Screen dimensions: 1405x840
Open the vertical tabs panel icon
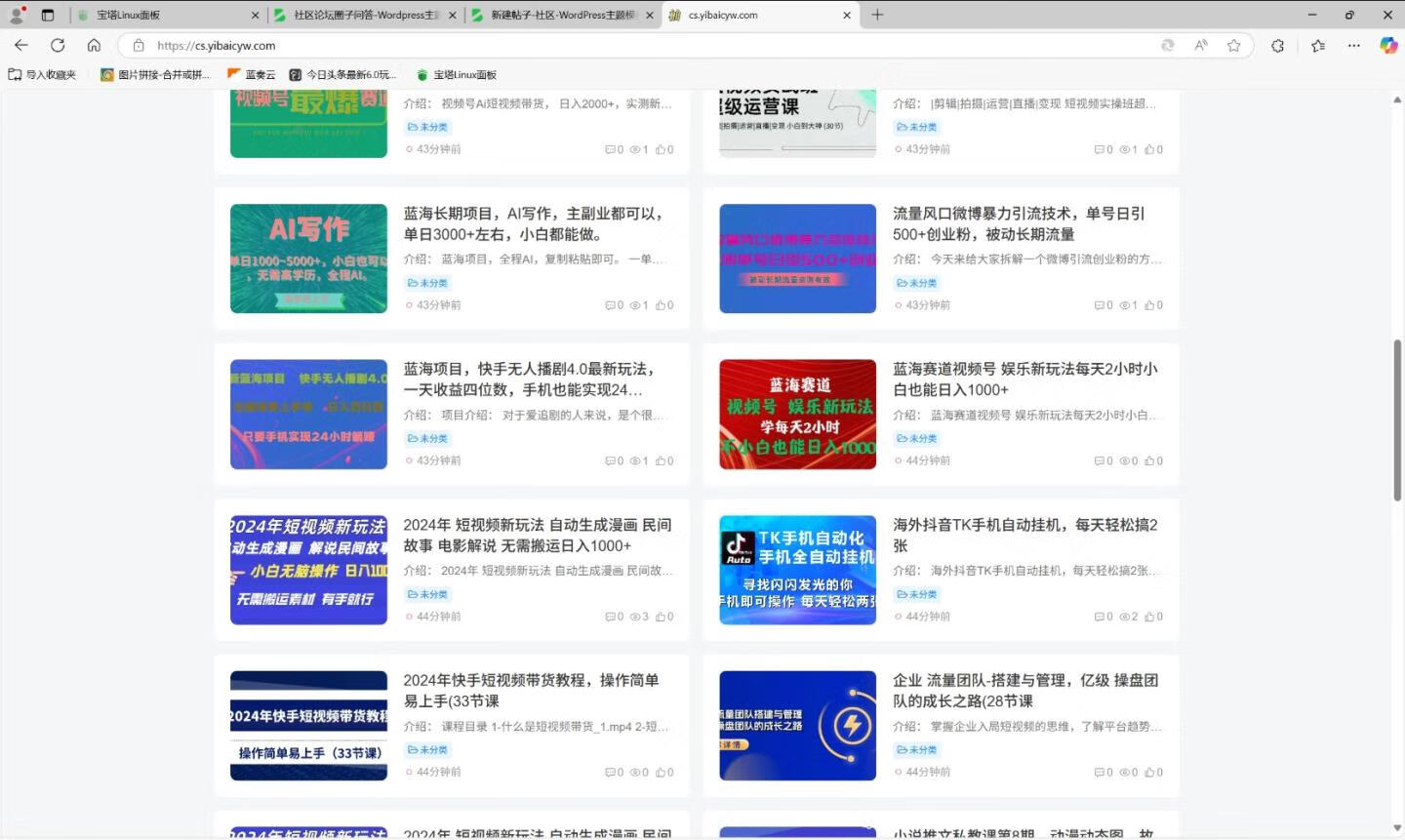click(x=47, y=15)
